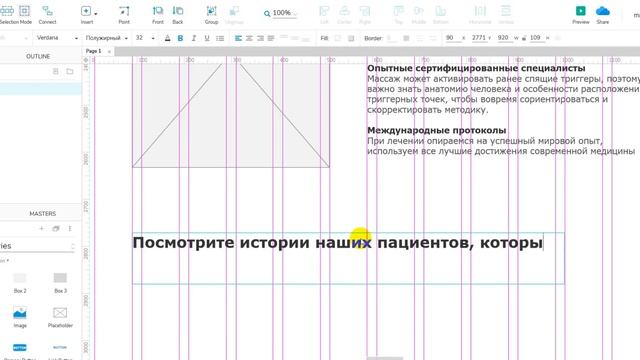640x360 pixels.
Task: Toggle Bold formatting
Action: 180,38
